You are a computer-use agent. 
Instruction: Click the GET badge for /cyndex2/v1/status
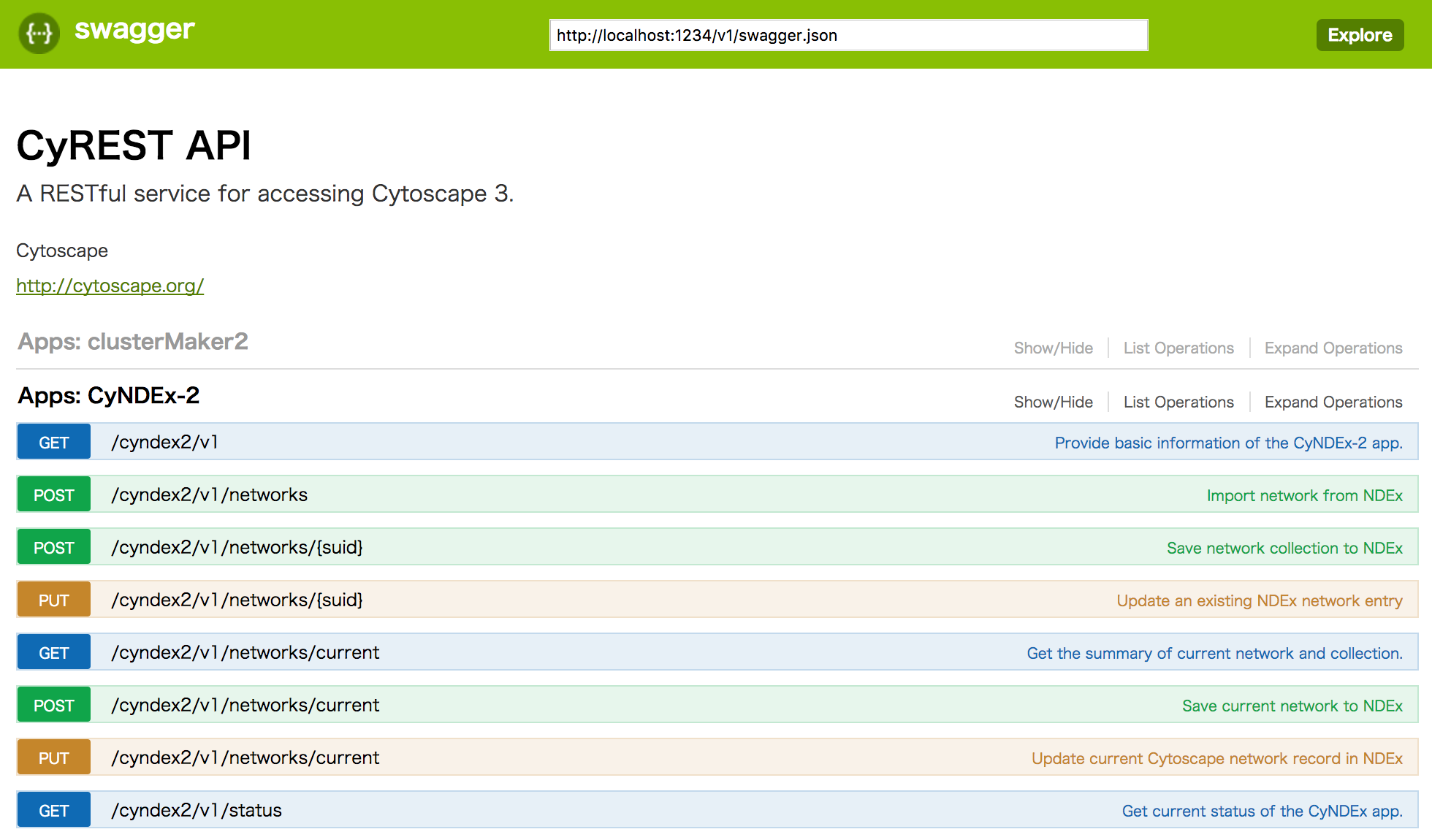(x=54, y=811)
